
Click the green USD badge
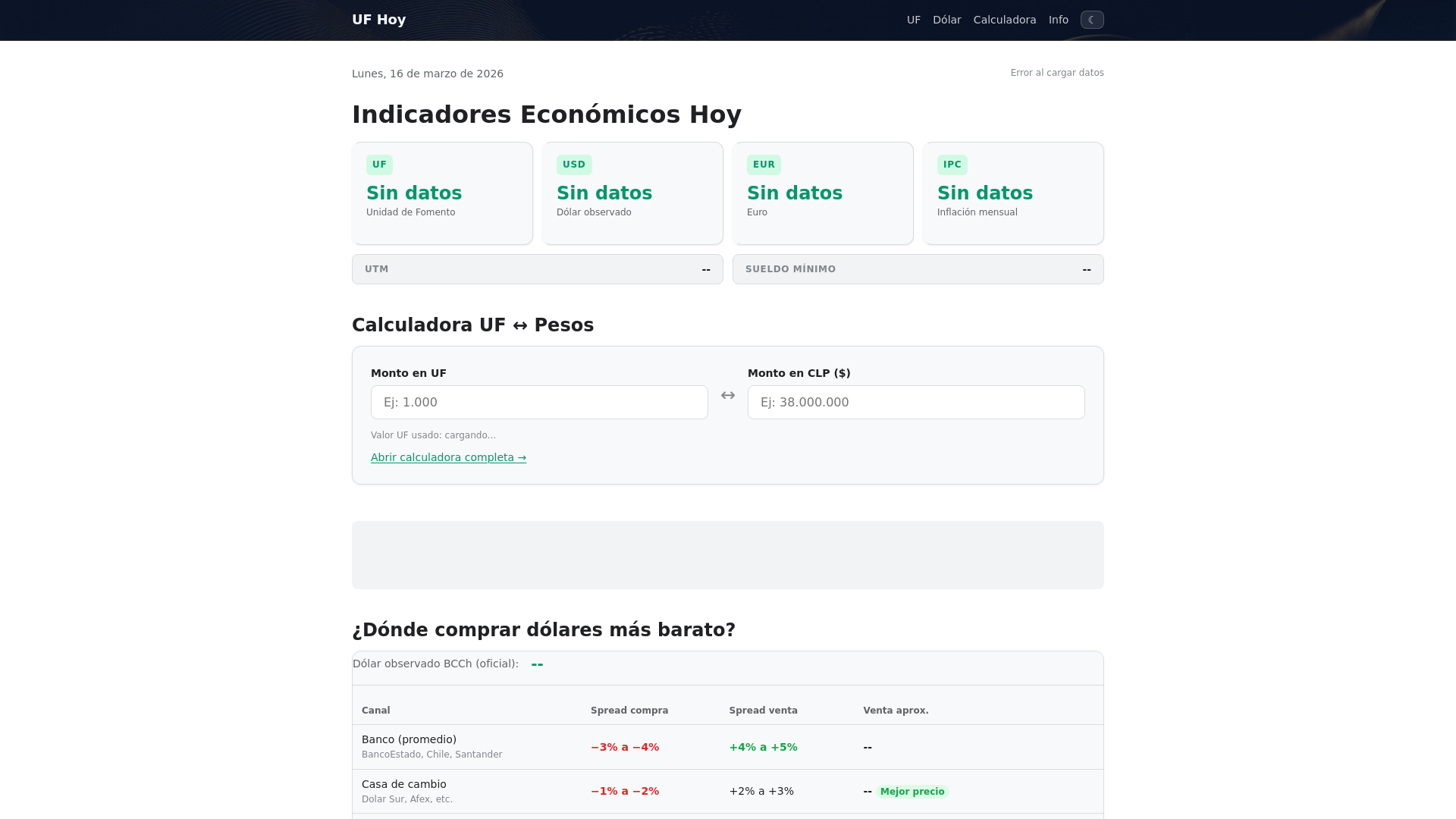574,165
